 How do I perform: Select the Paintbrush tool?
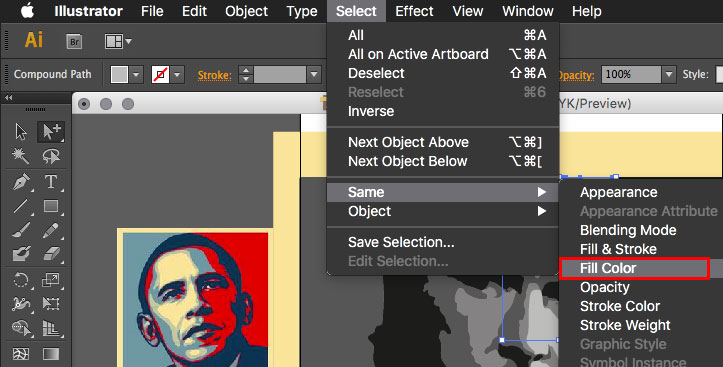pos(21,230)
